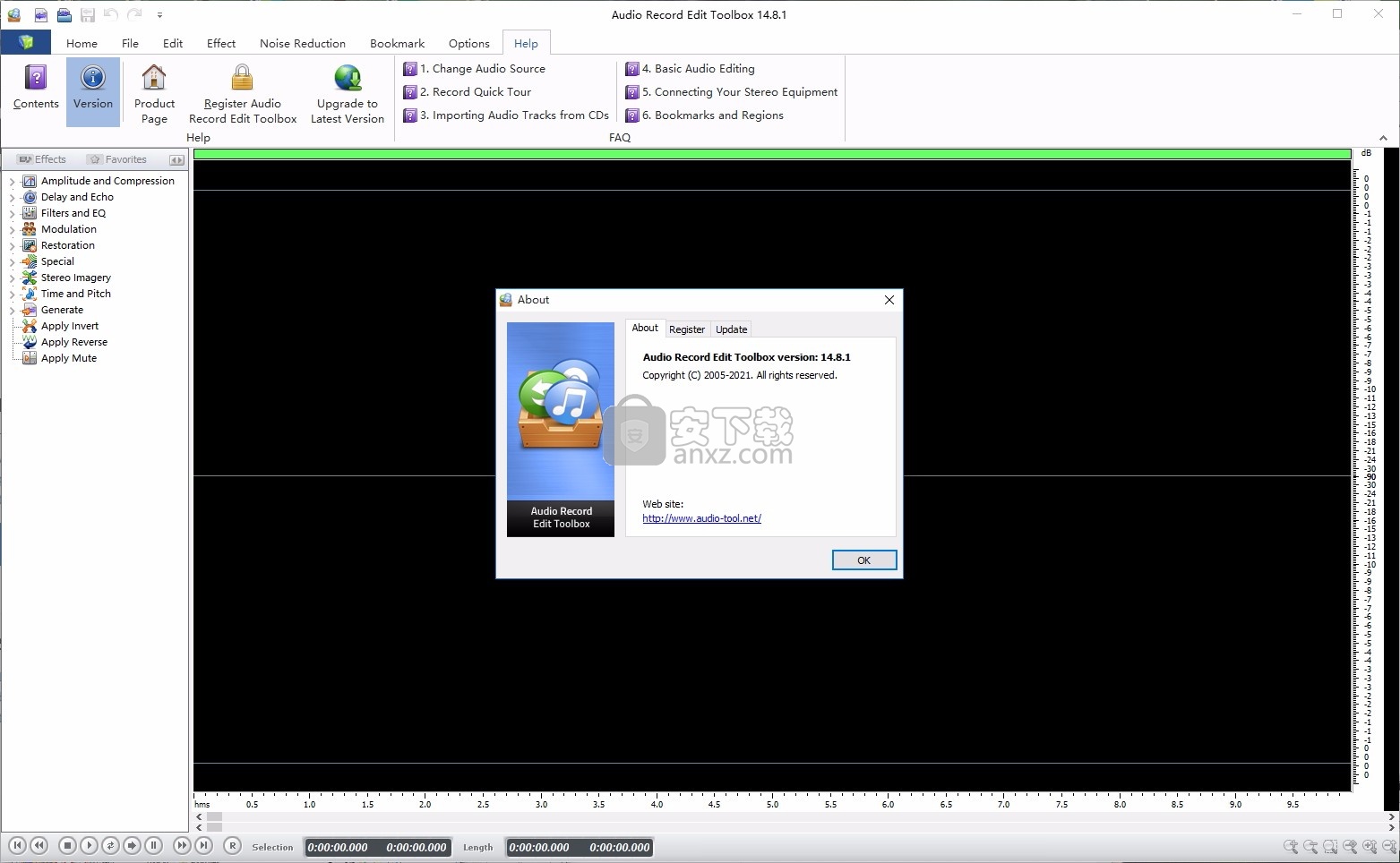Switch to Update tab in About dialog
1400x863 pixels.
tap(731, 329)
